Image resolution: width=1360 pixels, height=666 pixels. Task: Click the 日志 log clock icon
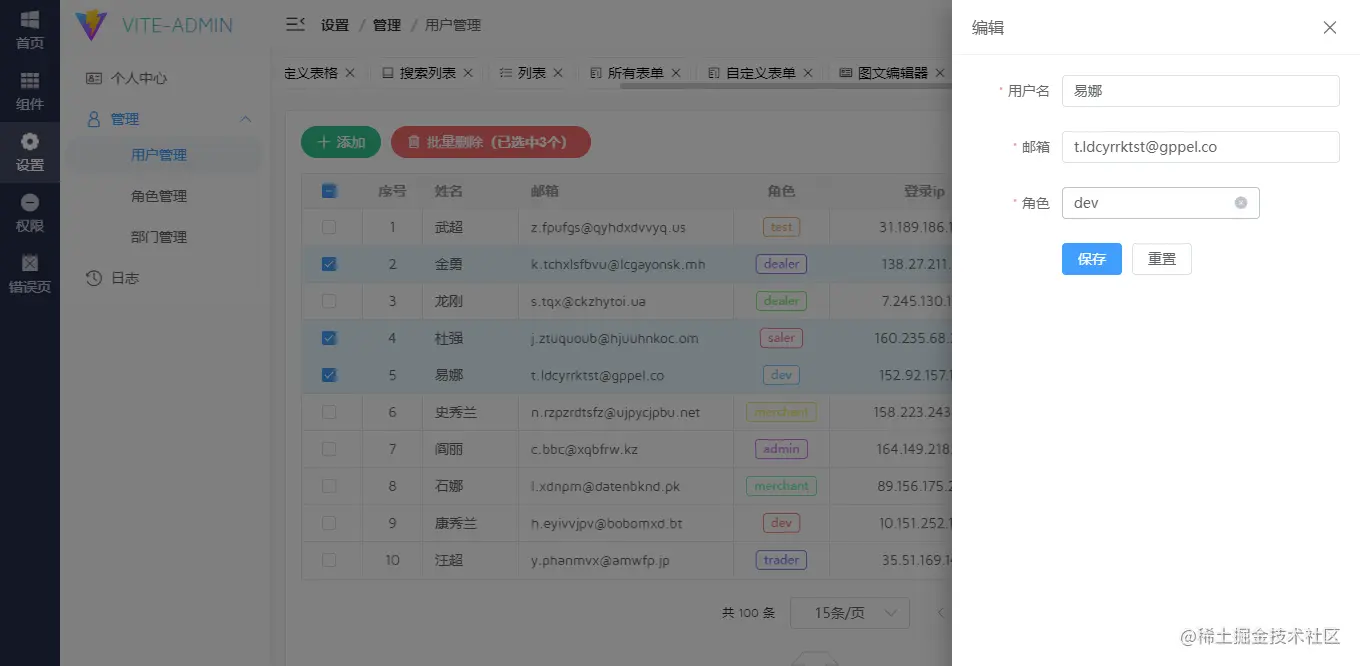pyautogui.click(x=93, y=277)
